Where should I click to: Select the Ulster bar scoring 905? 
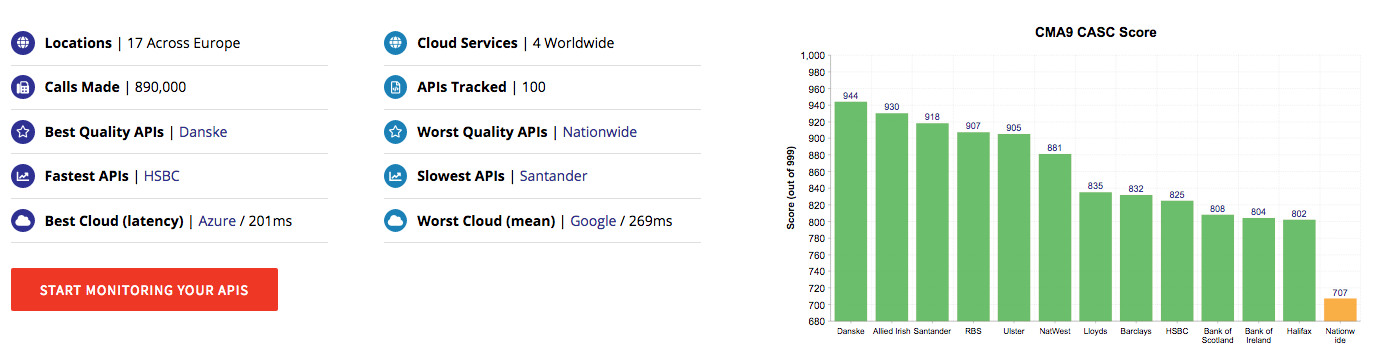click(x=1014, y=228)
